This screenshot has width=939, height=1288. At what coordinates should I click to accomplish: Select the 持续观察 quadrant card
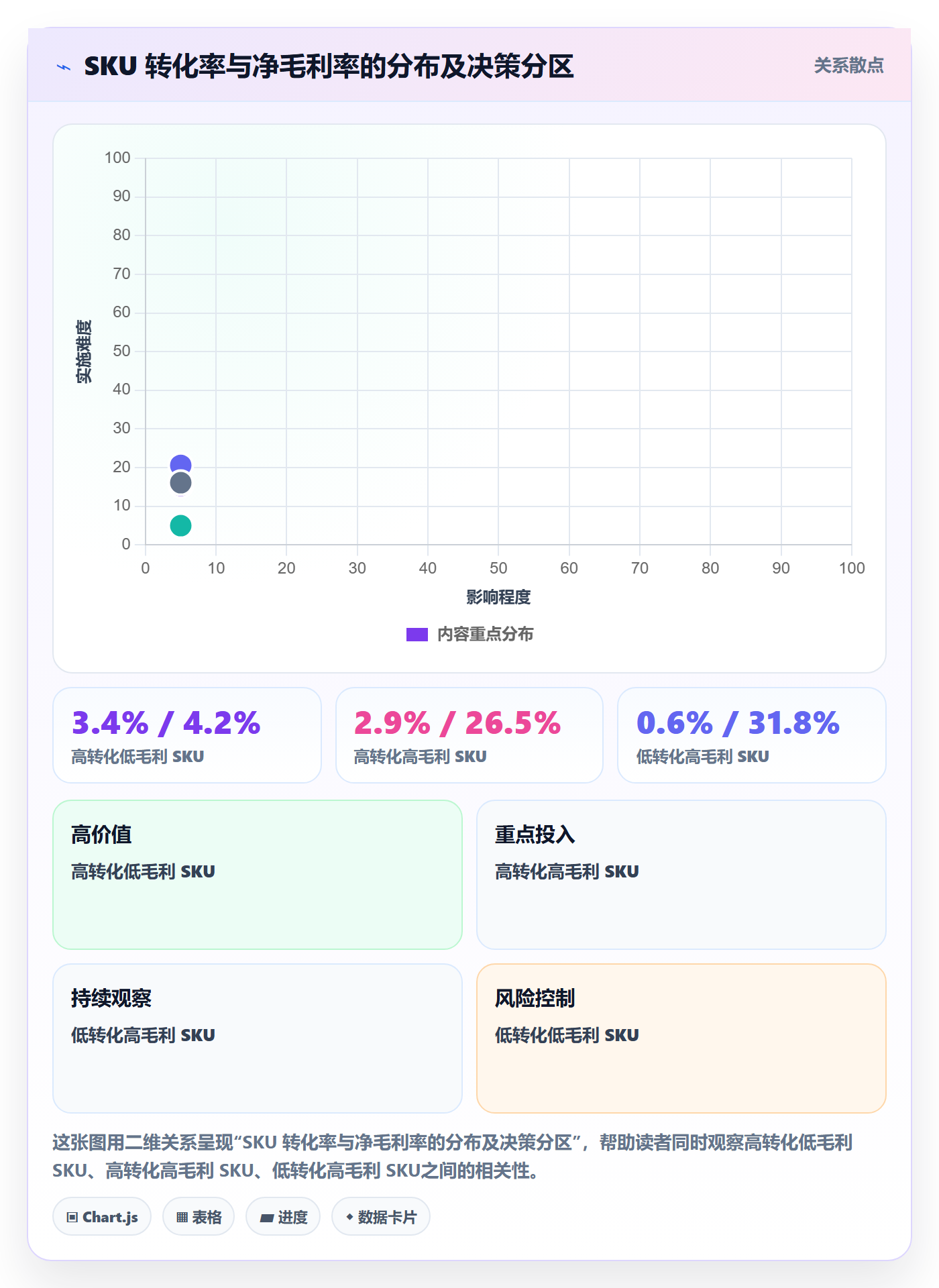pyautogui.click(x=258, y=1038)
